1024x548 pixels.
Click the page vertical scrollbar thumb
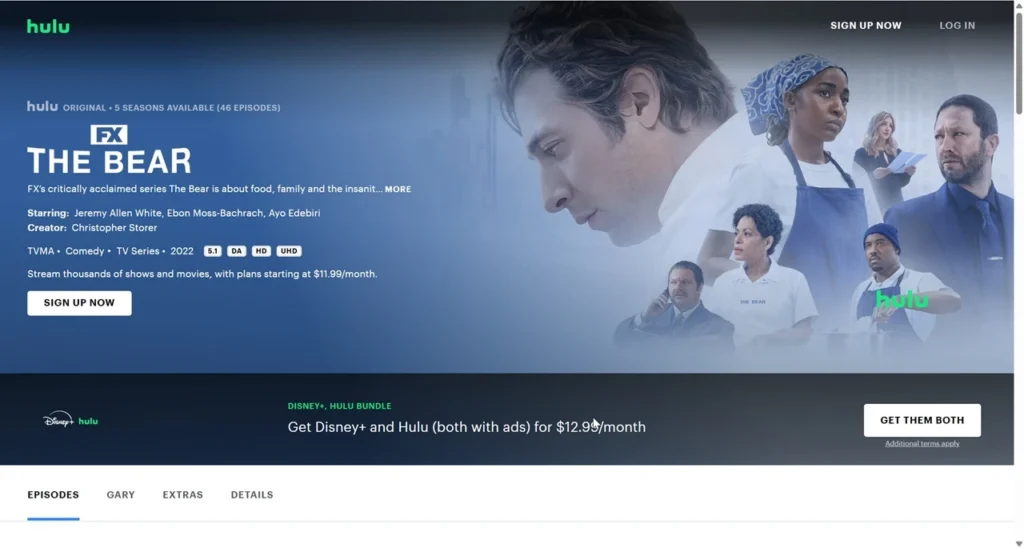pos(1019,62)
